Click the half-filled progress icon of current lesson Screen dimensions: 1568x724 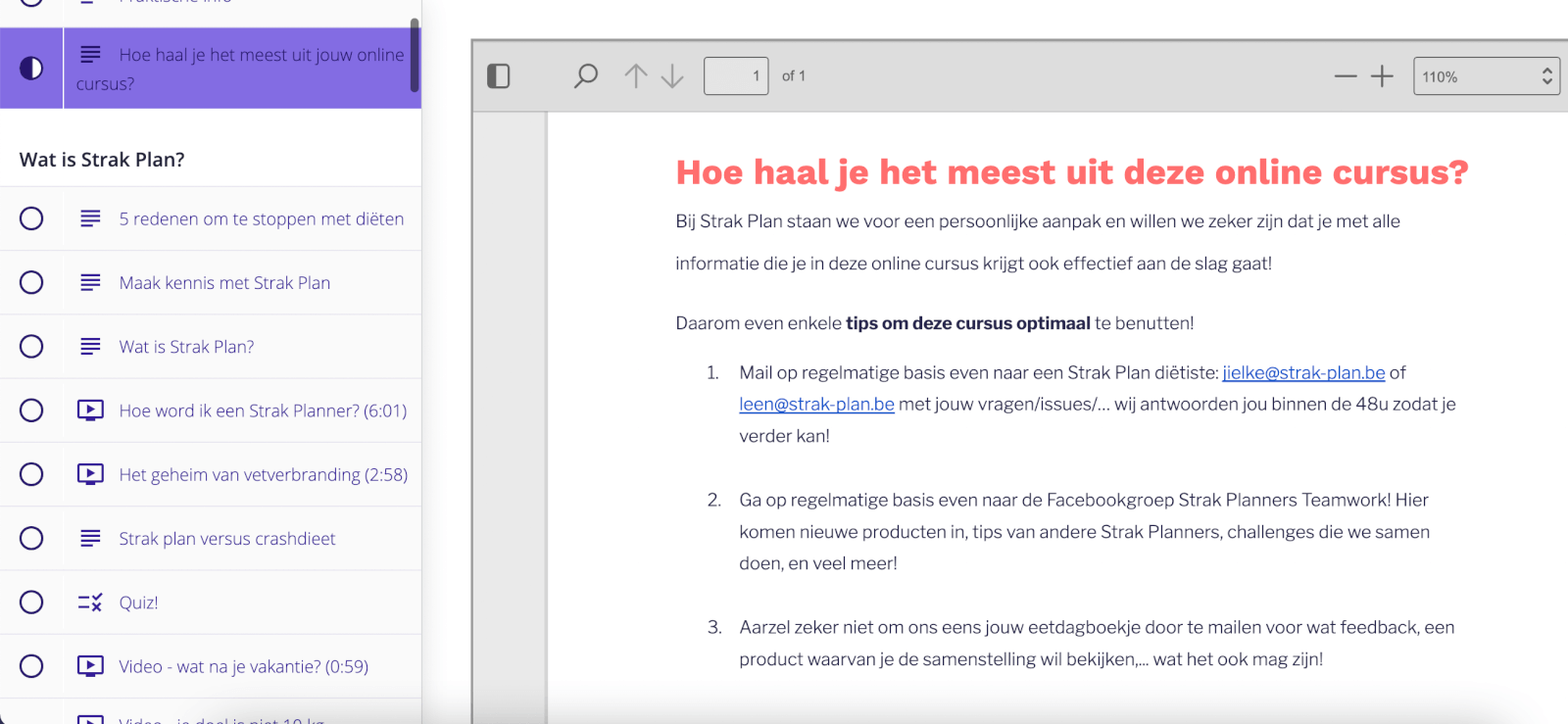[31, 69]
